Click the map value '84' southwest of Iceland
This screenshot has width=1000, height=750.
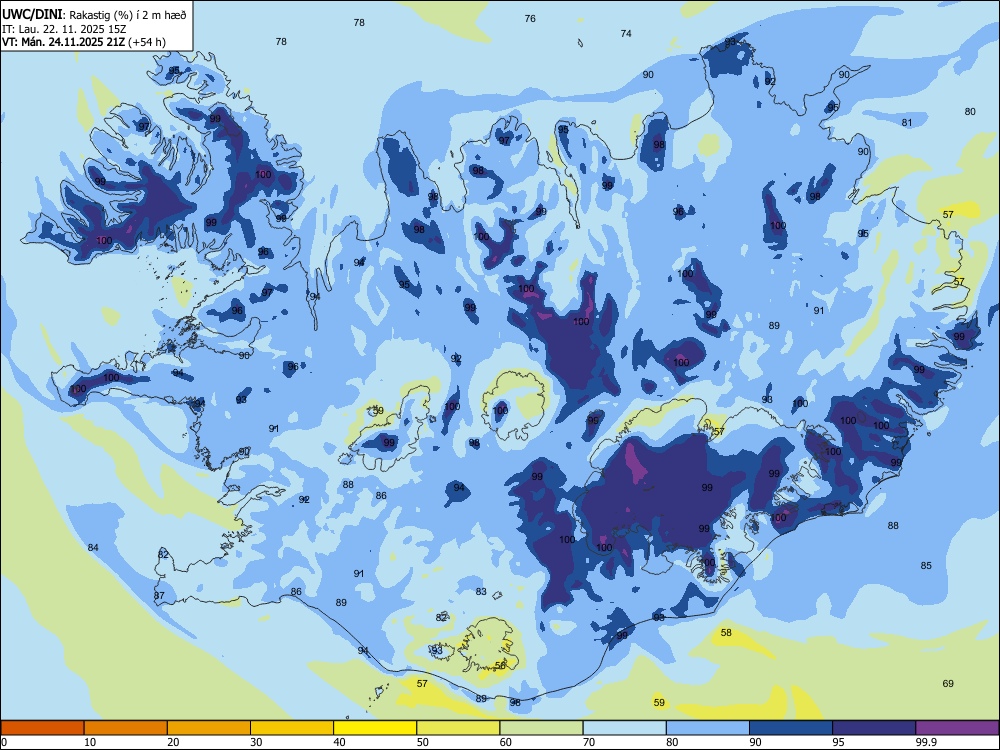[x=93, y=547]
